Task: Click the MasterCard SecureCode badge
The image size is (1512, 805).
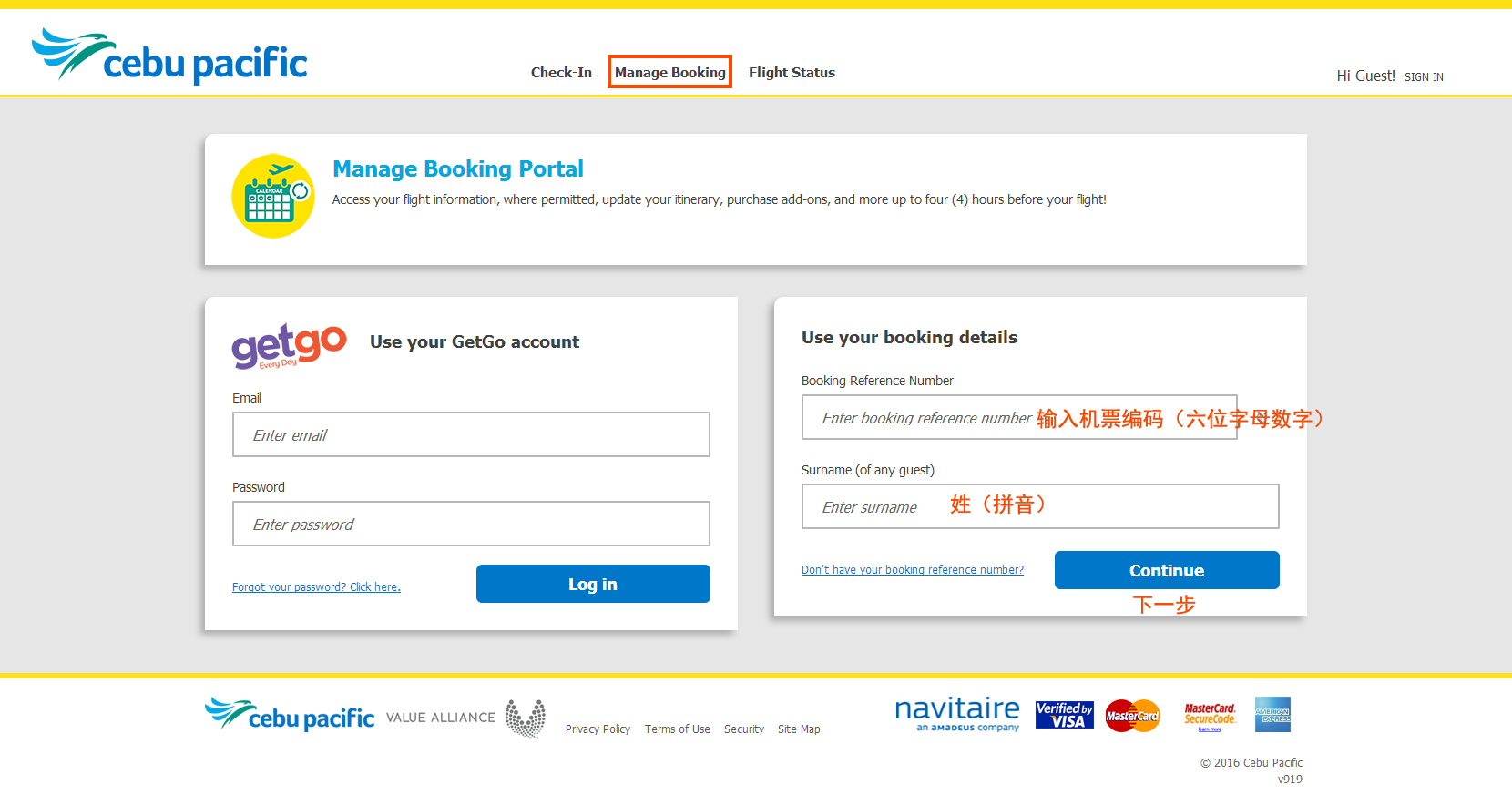Action: (1211, 717)
